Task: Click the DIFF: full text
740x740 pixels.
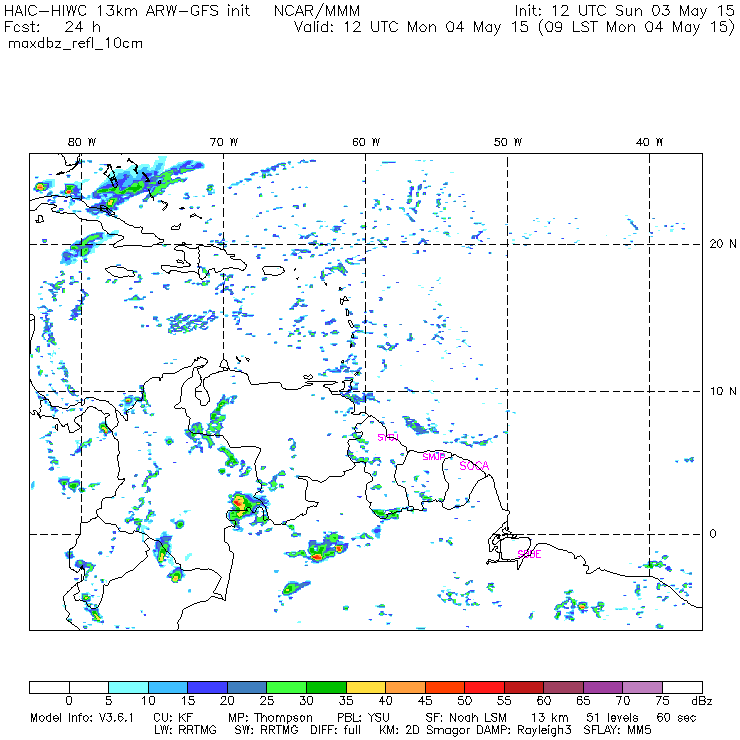Action: tap(336, 731)
